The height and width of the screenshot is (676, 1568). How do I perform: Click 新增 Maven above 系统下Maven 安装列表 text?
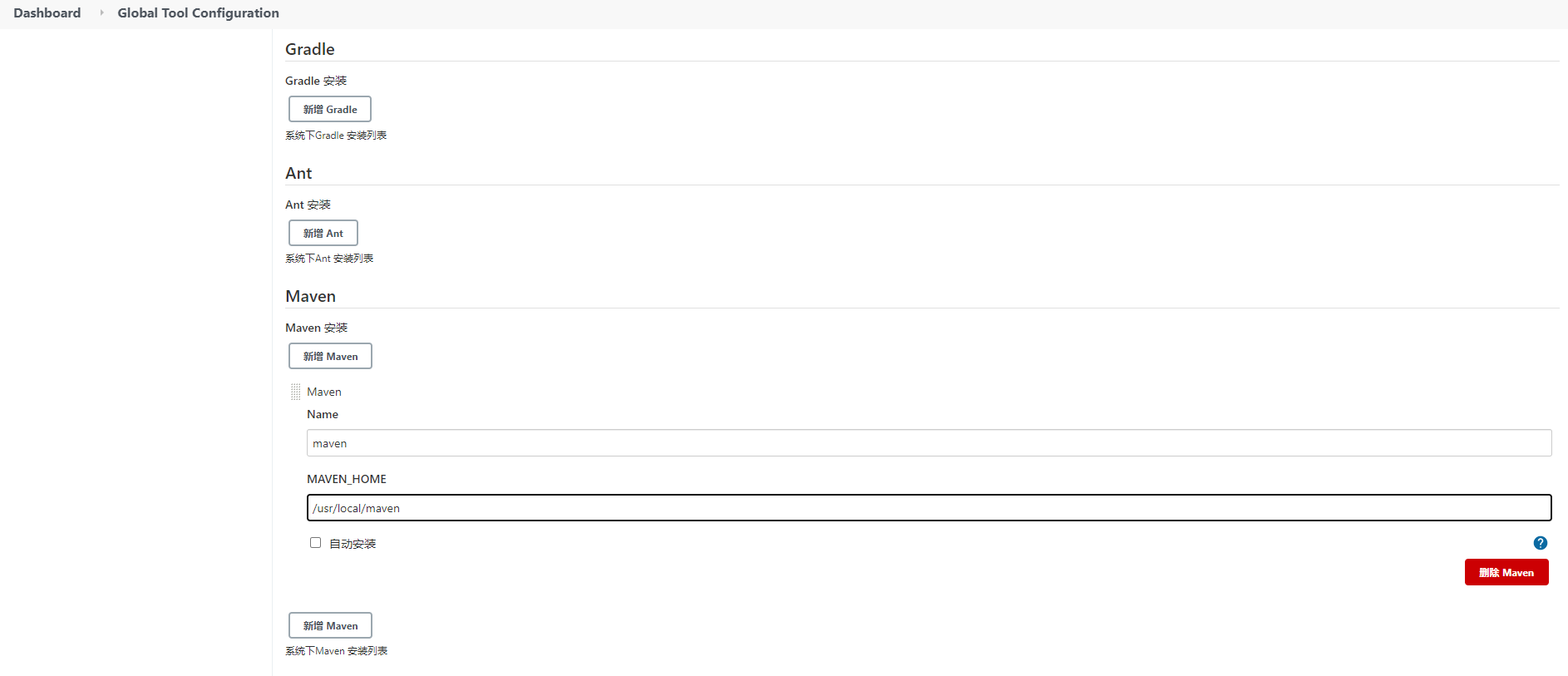click(330, 625)
